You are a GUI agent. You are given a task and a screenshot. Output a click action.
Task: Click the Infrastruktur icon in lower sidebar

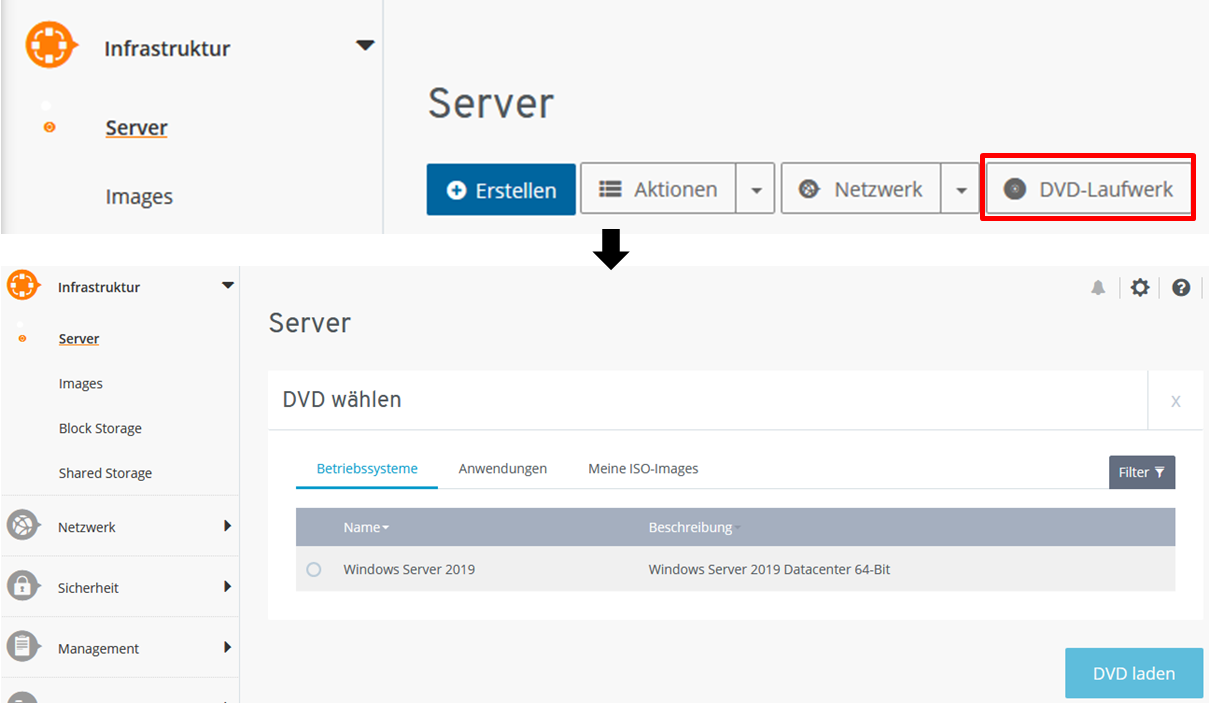coord(22,286)
